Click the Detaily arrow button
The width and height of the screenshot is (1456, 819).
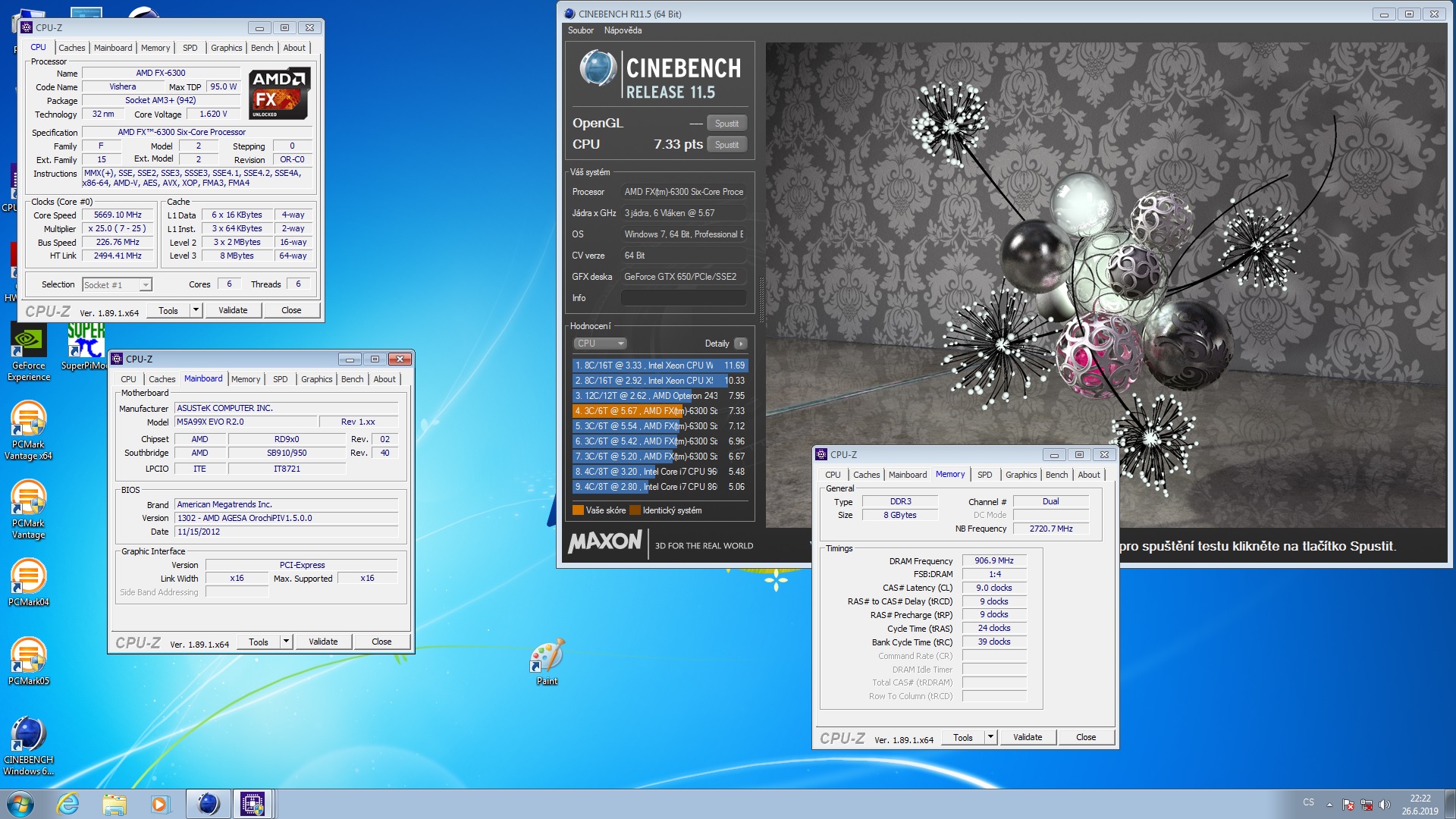741,344
